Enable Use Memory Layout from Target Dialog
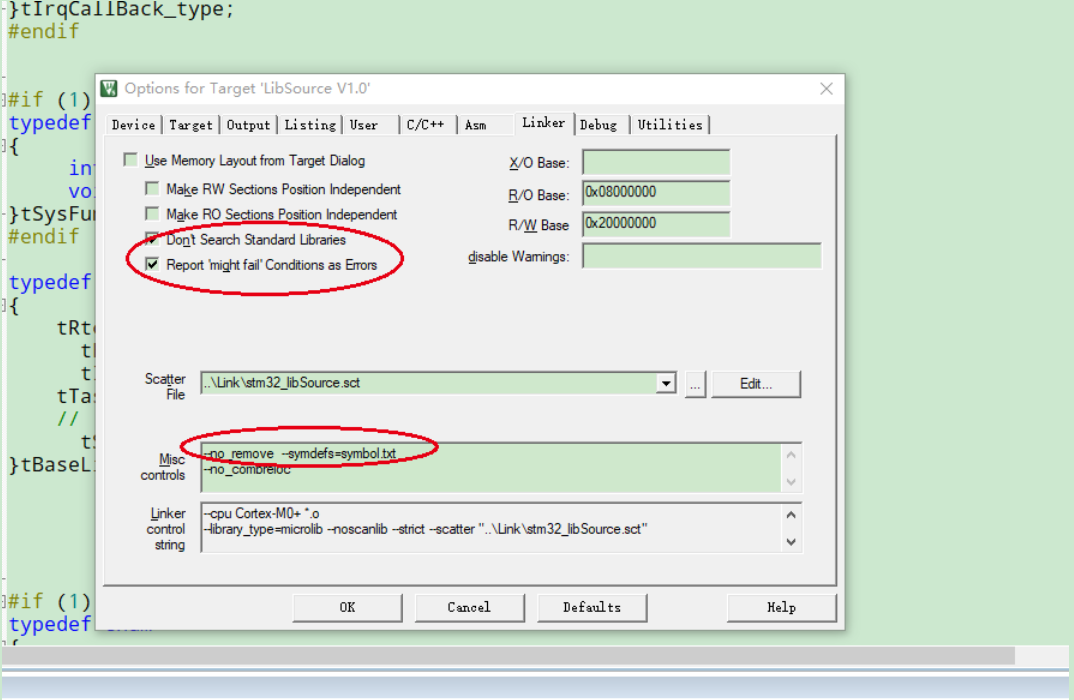The width and height of the screenshot is (1074, 700). click(130, 160)
